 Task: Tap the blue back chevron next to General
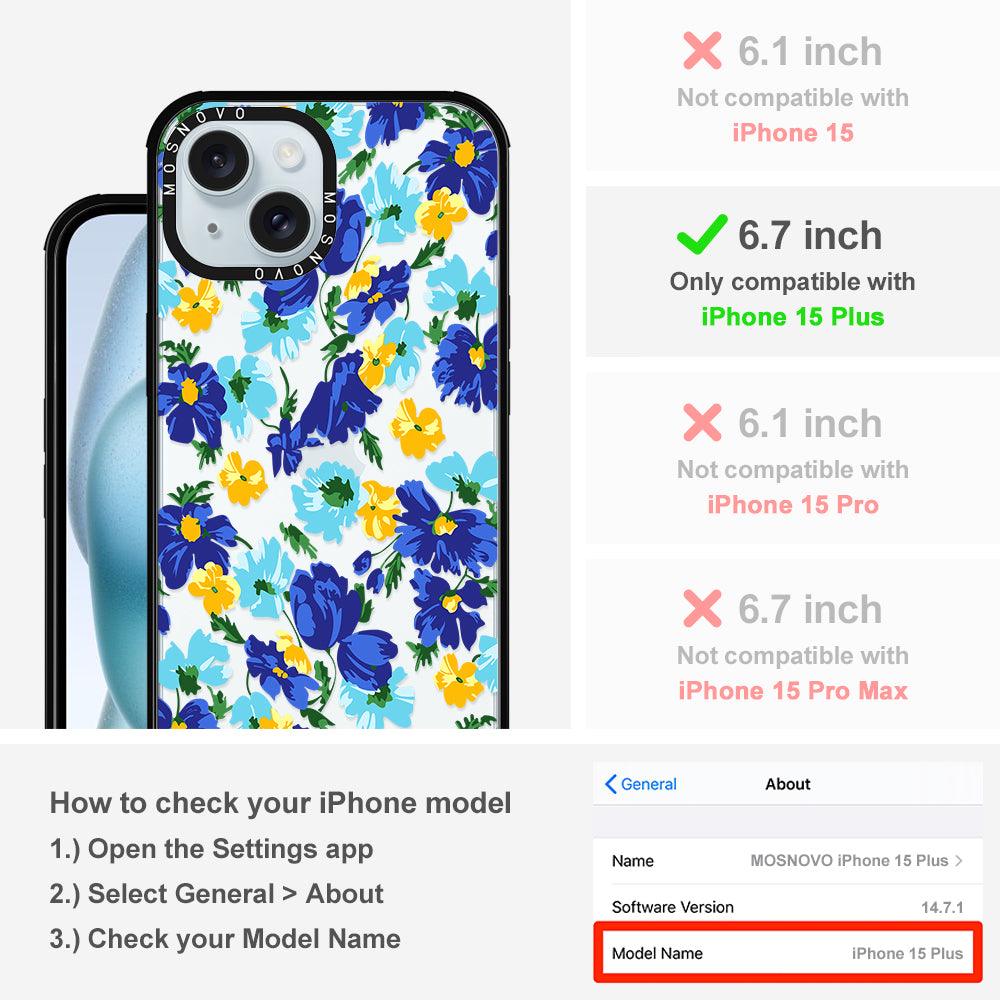(x=610, y=784)
